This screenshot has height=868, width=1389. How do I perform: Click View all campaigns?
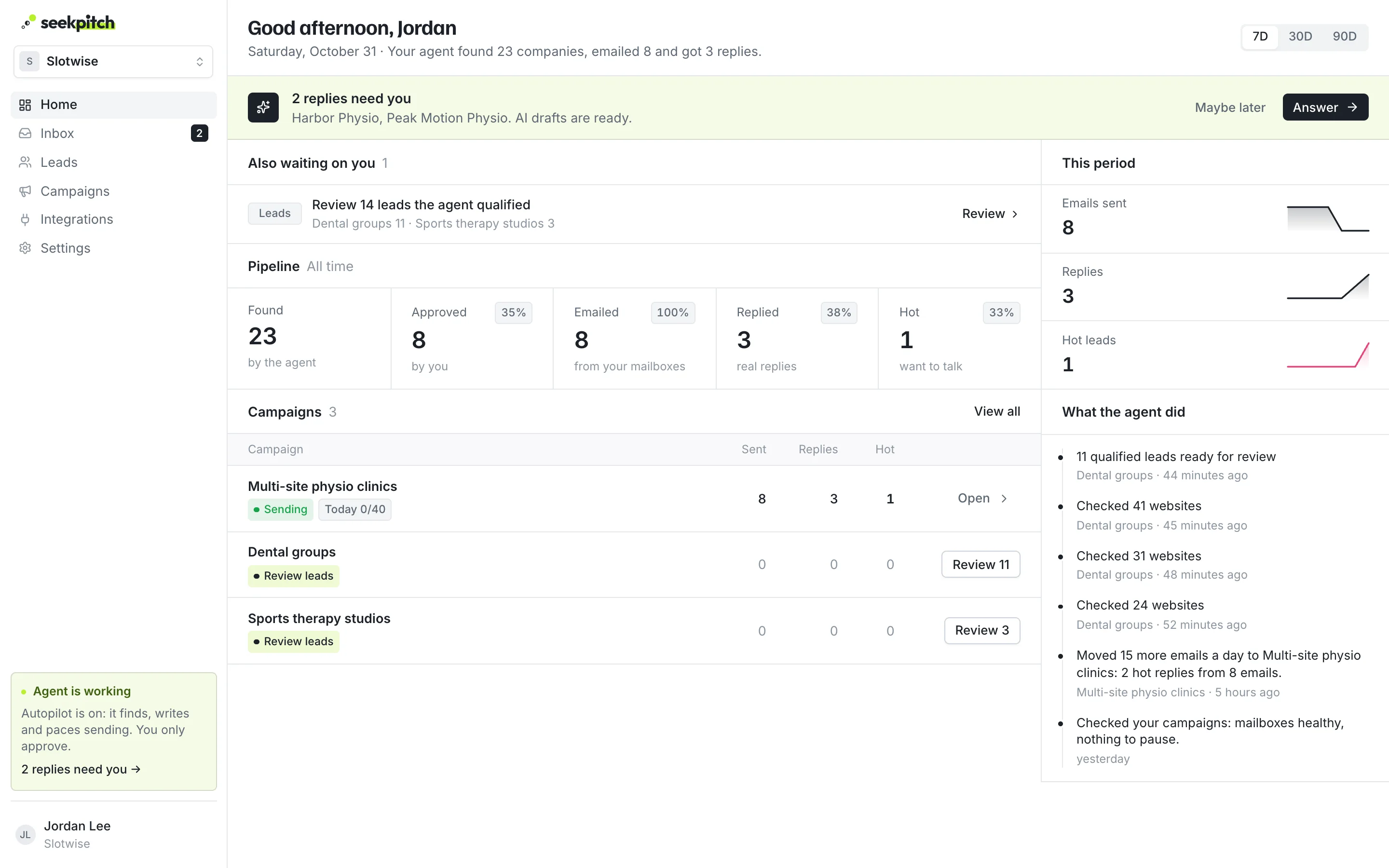pos(997,412)
